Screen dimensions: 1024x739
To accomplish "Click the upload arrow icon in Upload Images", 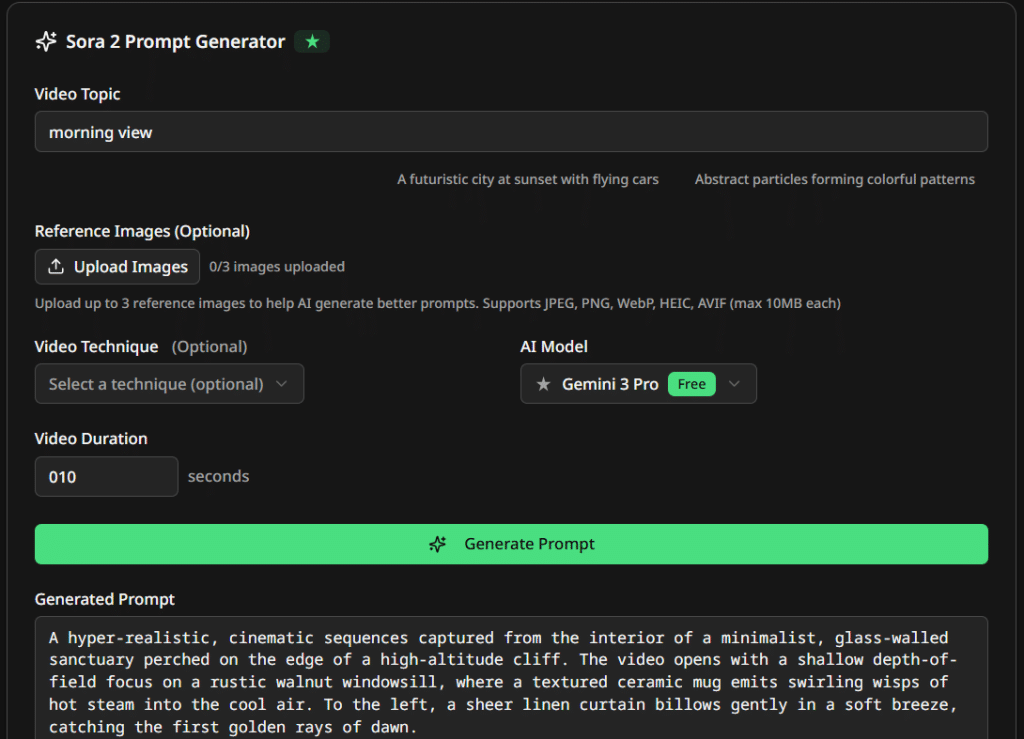I will point(55,267).
